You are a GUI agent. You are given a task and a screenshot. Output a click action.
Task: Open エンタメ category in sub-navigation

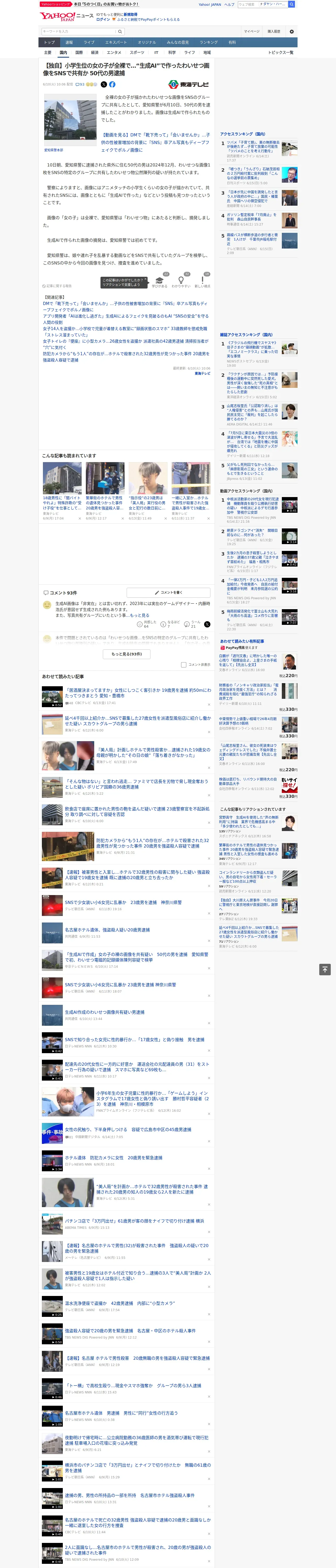coord(114,52)
